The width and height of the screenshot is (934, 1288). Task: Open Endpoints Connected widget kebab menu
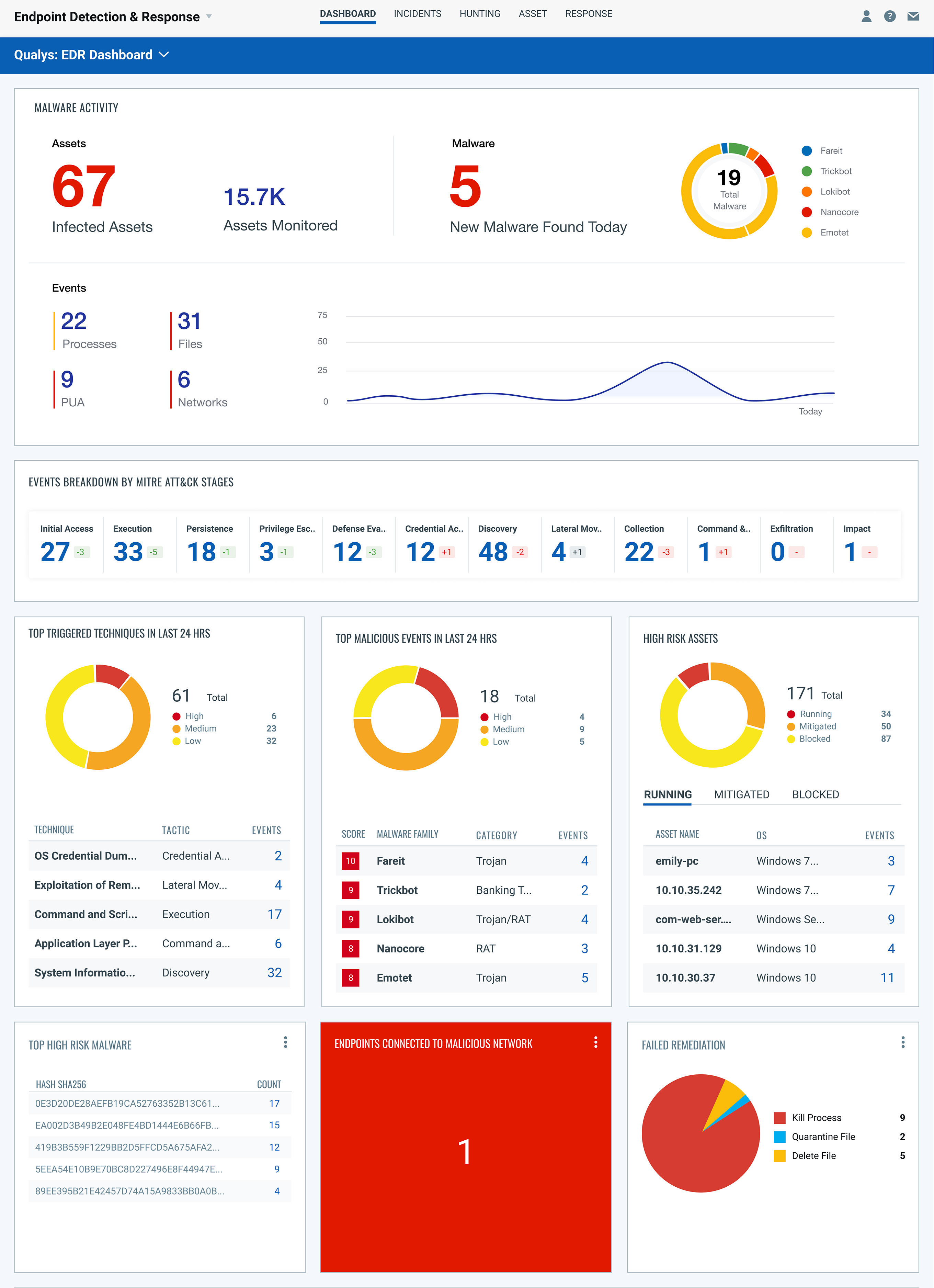[x=596, y=1042]
